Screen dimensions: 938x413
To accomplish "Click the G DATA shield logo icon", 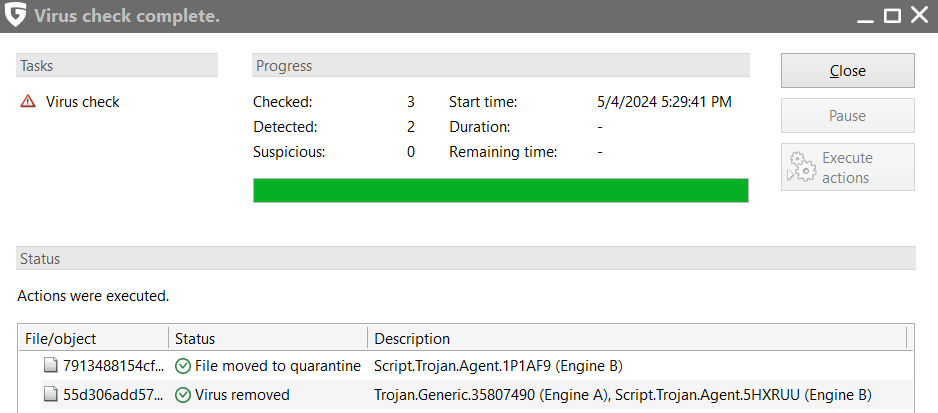I will click(x=15, y=14).
